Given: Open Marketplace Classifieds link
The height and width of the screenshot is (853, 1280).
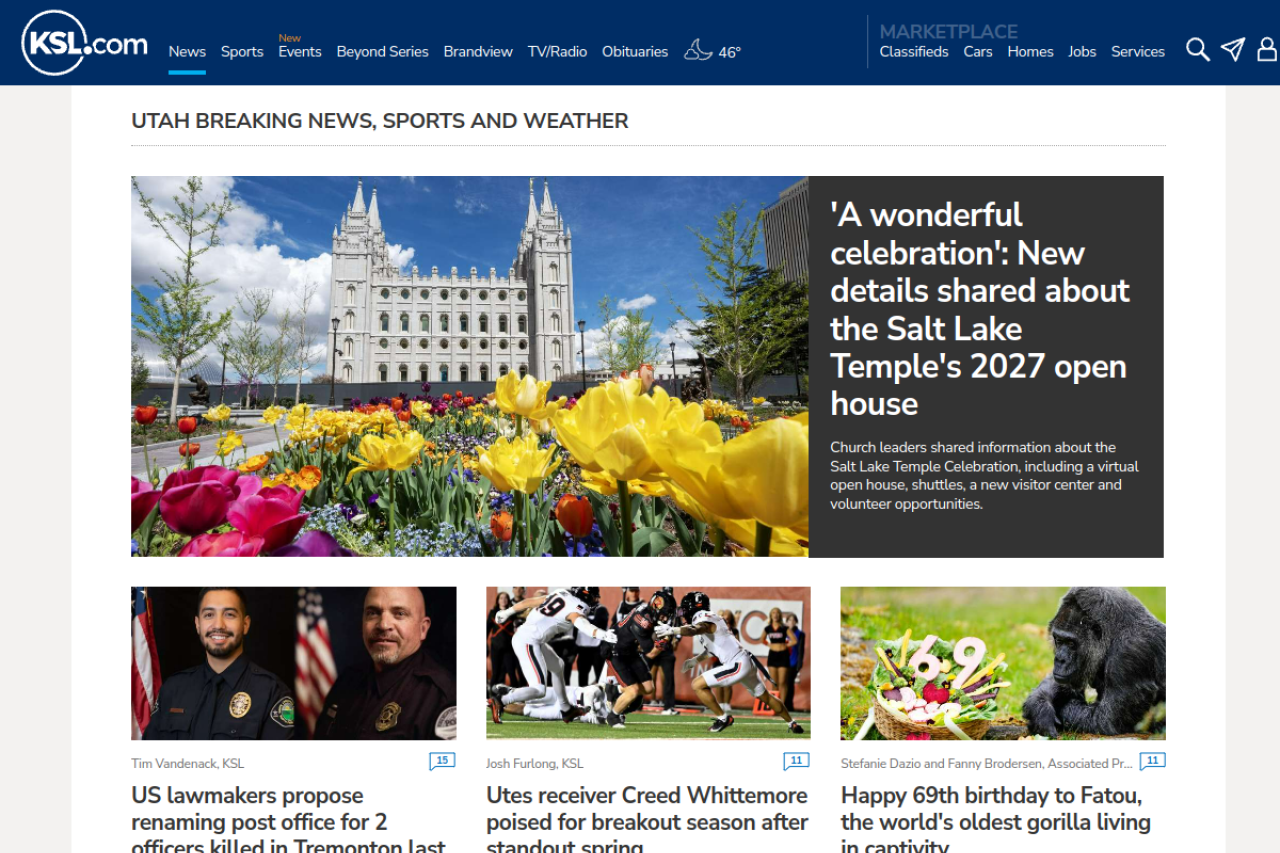Looking at the screenshot, I should pos(914,52).
